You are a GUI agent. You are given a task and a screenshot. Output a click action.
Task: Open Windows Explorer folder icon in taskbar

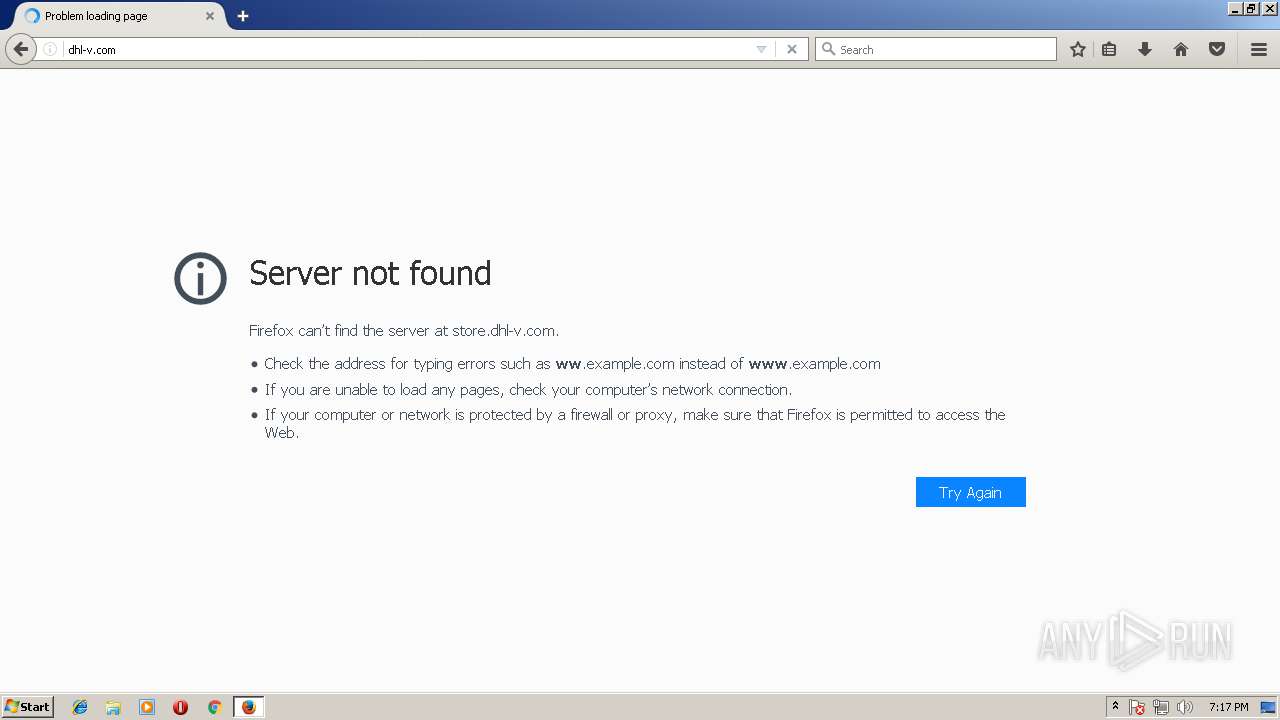[113, 707]
